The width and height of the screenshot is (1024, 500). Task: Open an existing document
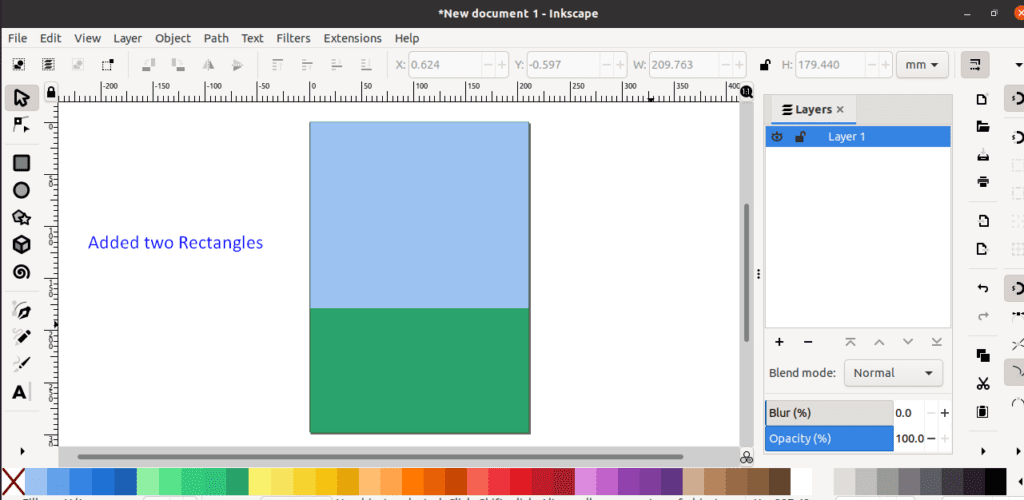point(982,127)
